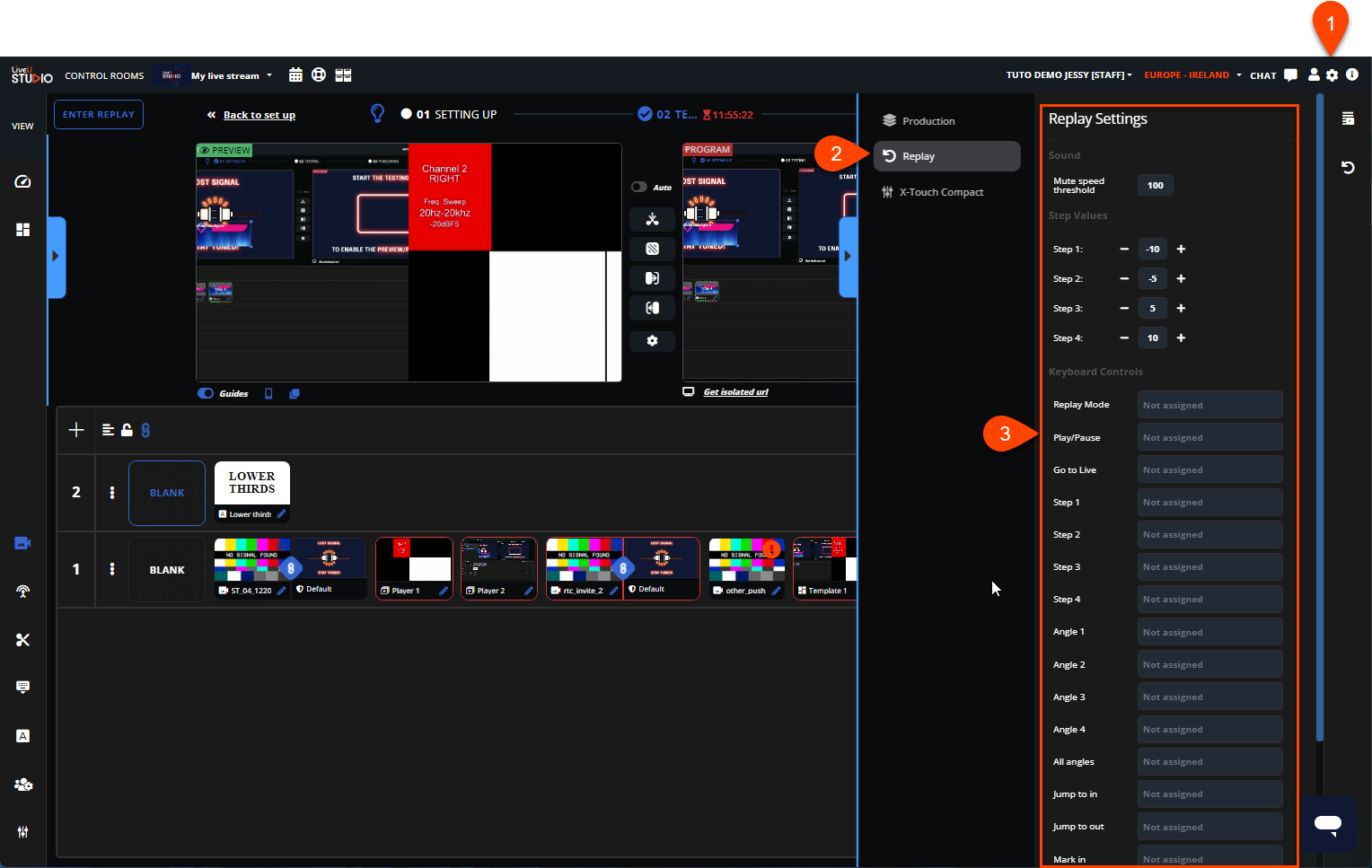
Task: Disable the Guides toggle under the preview
Action: click(x=207, y=393)
